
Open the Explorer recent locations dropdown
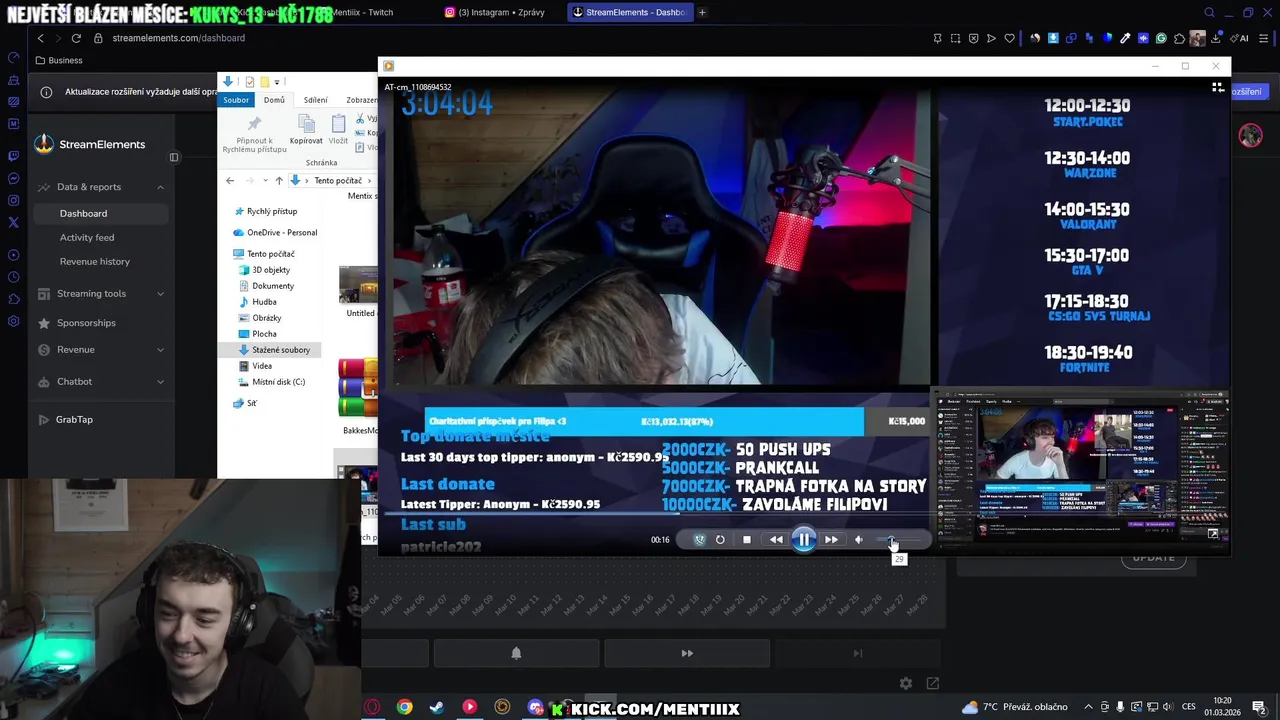point(265,181)
